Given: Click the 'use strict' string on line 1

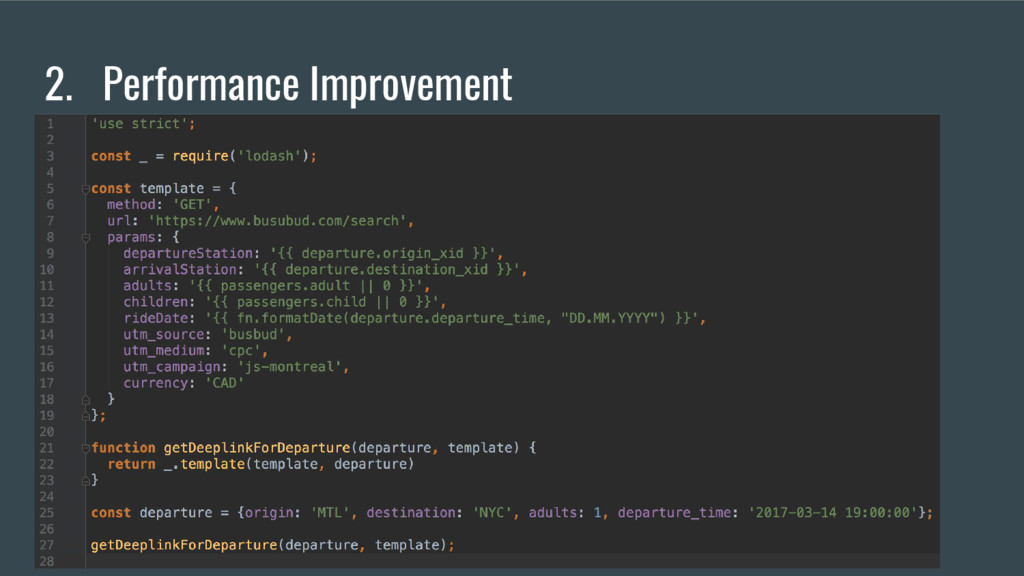Looking at the screenshot, I should [x=140, y=123].
